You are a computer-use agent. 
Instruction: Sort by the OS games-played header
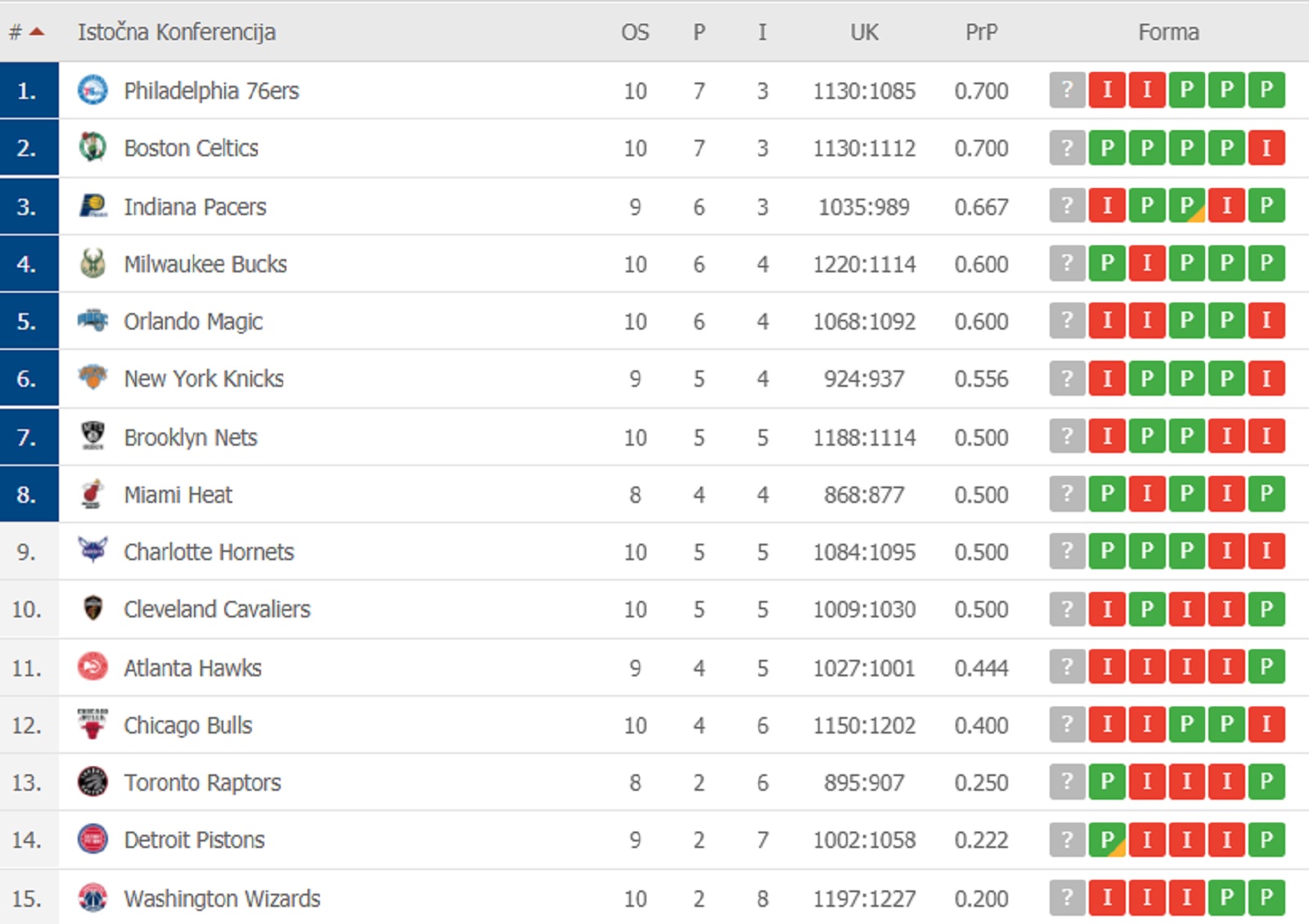(x=635, y=32)
